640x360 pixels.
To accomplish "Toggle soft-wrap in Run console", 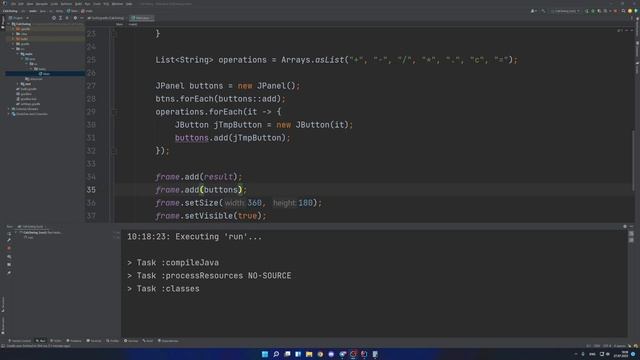I will tap(631, 234).
